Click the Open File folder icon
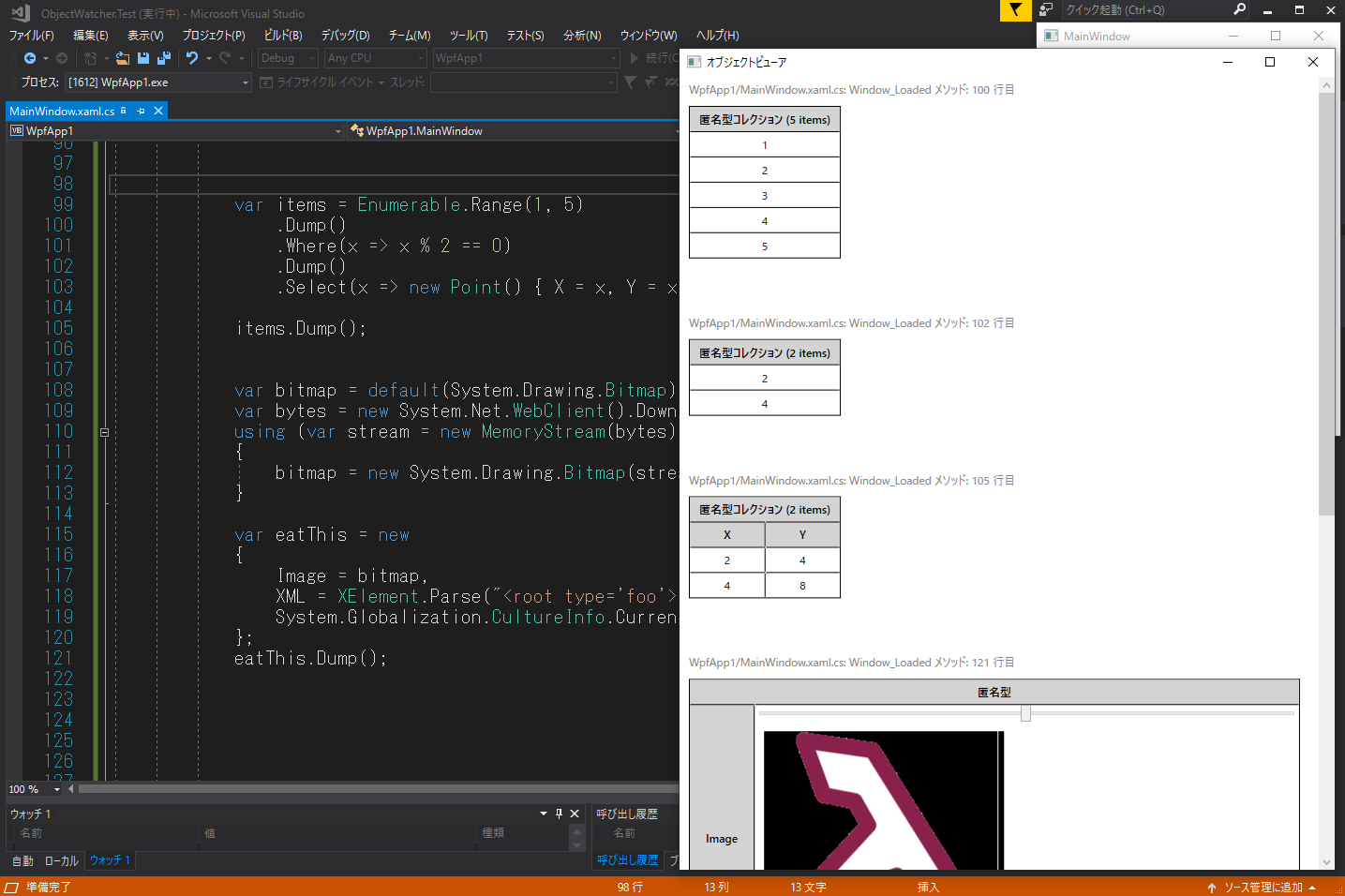 (x=123, y=58)
